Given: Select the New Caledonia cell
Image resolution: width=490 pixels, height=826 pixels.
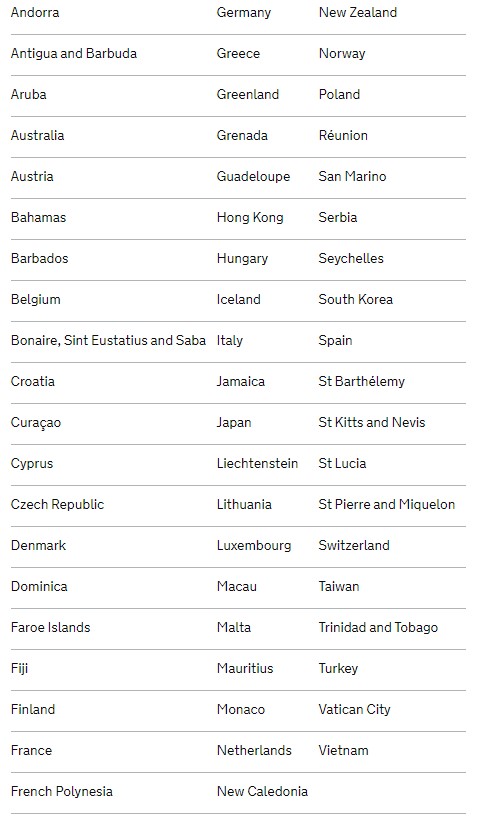Looking at the screenshot, I should coord(262,791).
